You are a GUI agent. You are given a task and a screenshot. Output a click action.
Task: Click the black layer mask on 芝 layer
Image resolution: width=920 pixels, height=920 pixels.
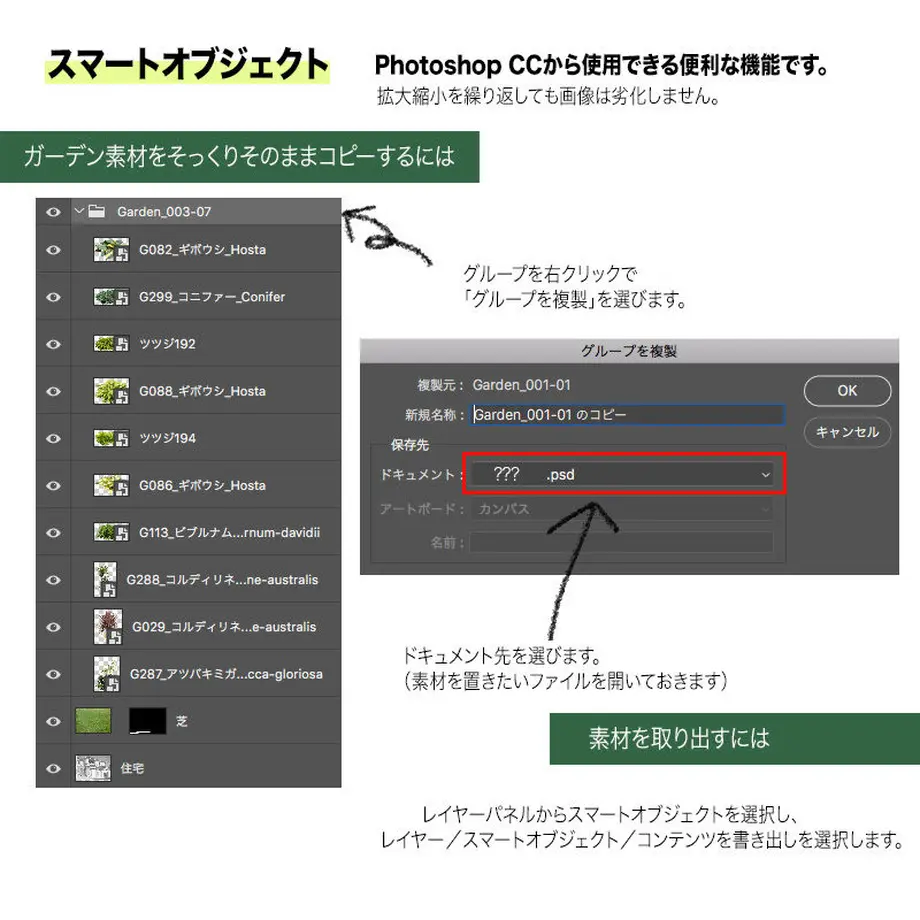148,721
